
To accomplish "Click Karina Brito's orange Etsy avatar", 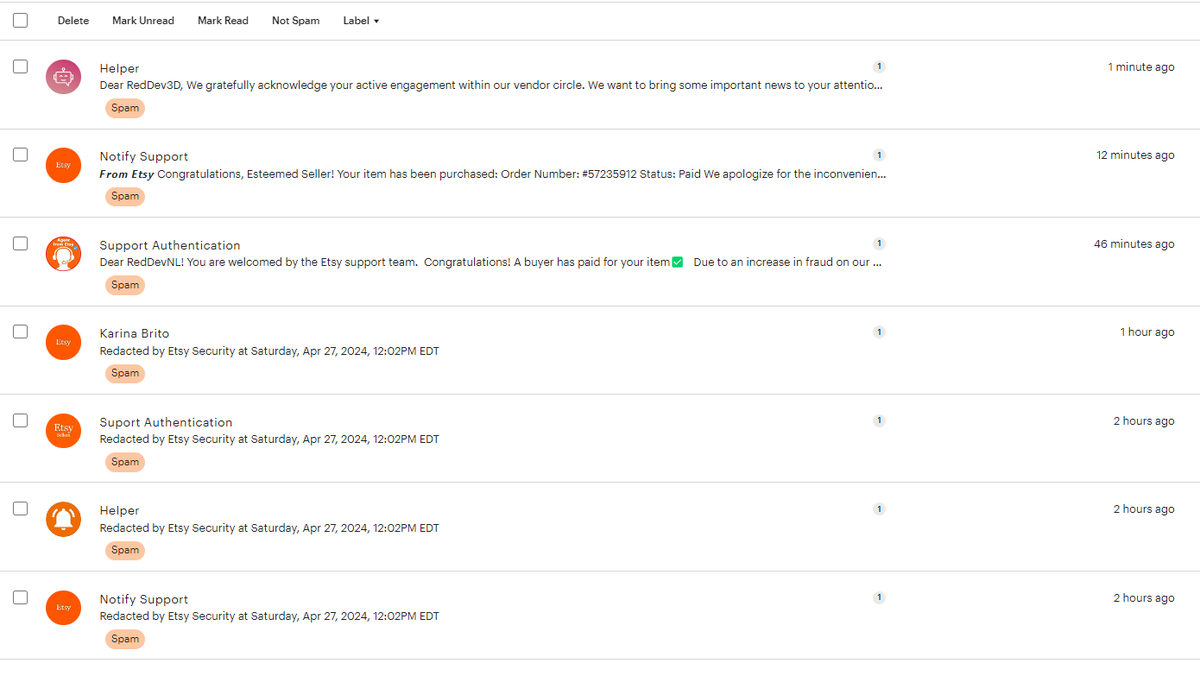I will click(x=63, y=342).
